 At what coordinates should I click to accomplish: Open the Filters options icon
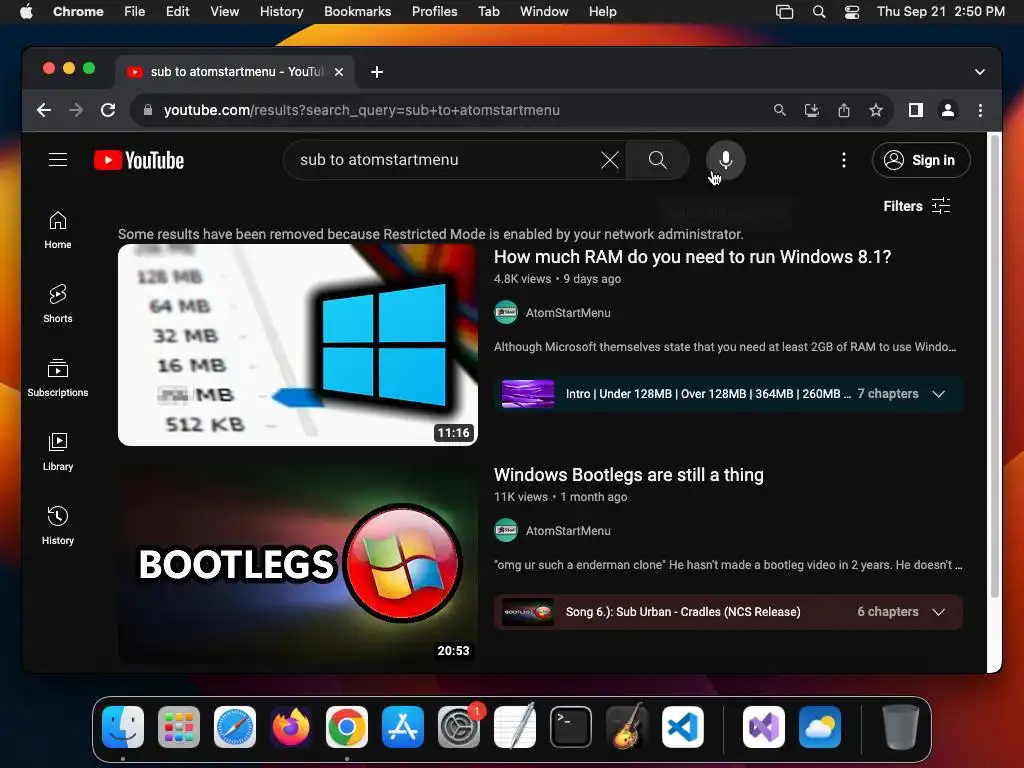940,206
